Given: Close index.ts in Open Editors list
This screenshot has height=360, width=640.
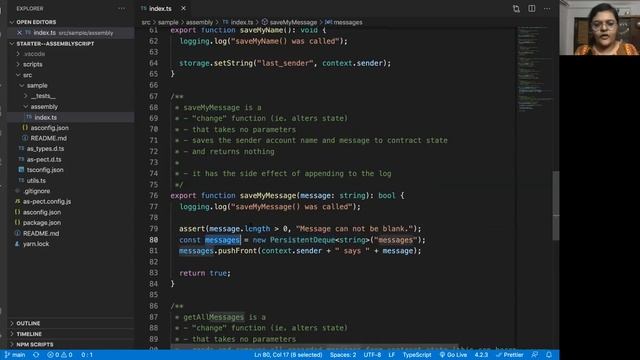Looking at the screenshot, I should 20,33.
